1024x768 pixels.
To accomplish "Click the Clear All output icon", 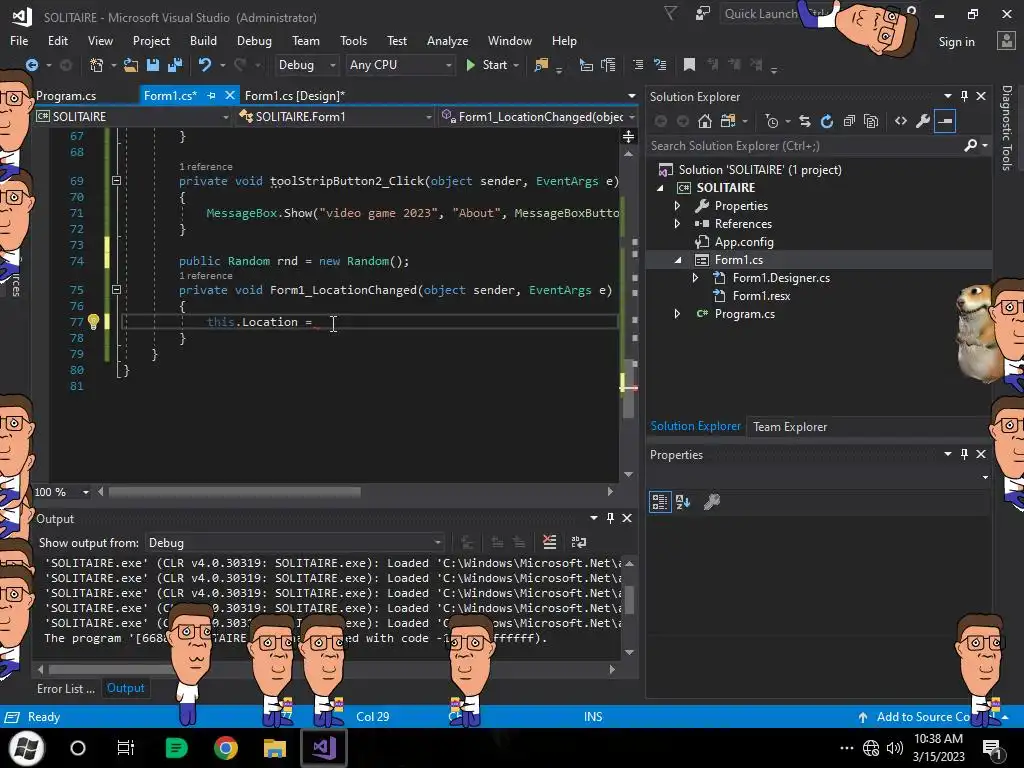I will pyautogui.click(x=549, y=542).
